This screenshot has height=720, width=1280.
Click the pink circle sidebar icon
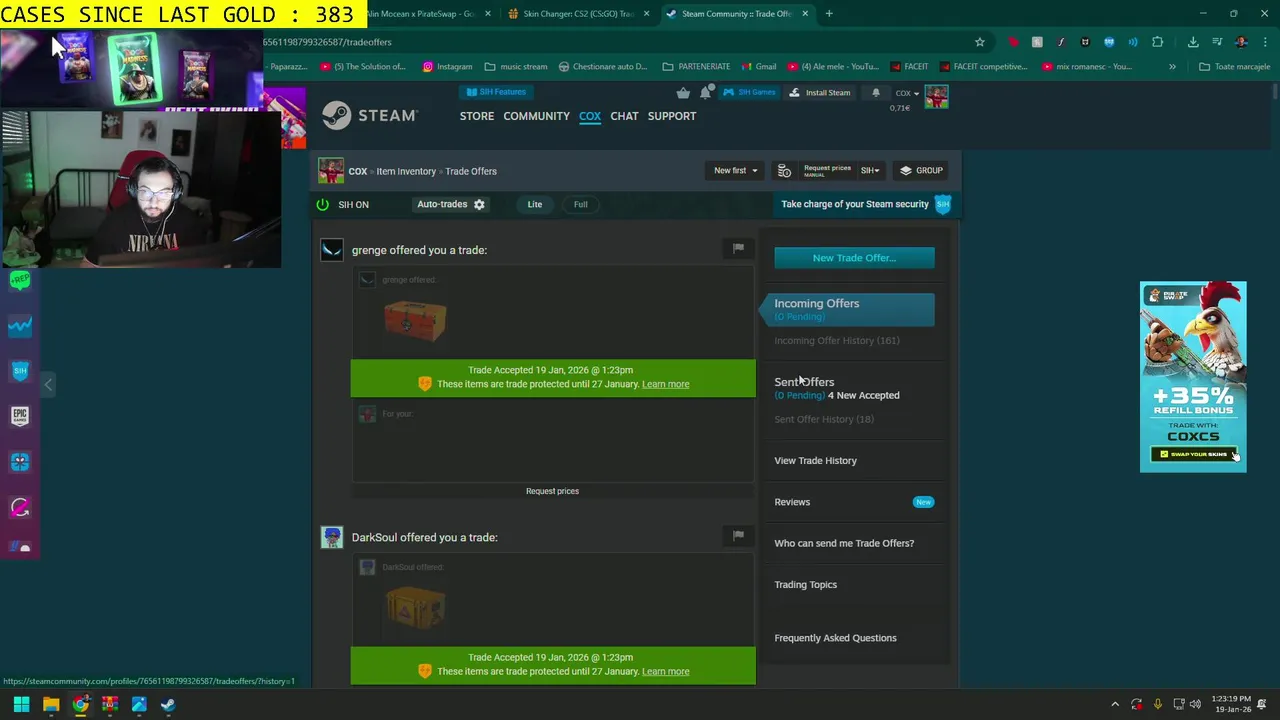[x=20, y=507]
